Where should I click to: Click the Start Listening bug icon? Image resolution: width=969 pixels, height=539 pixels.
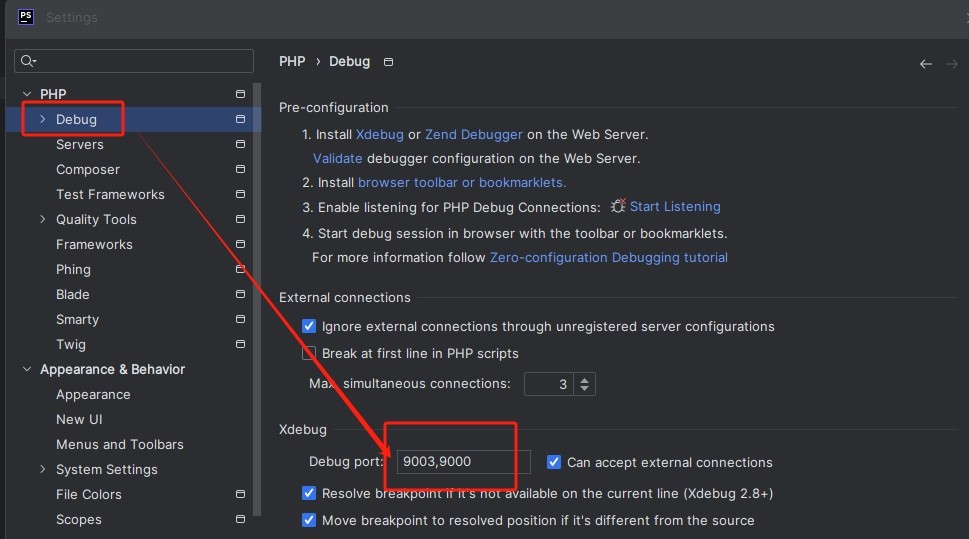618,206
